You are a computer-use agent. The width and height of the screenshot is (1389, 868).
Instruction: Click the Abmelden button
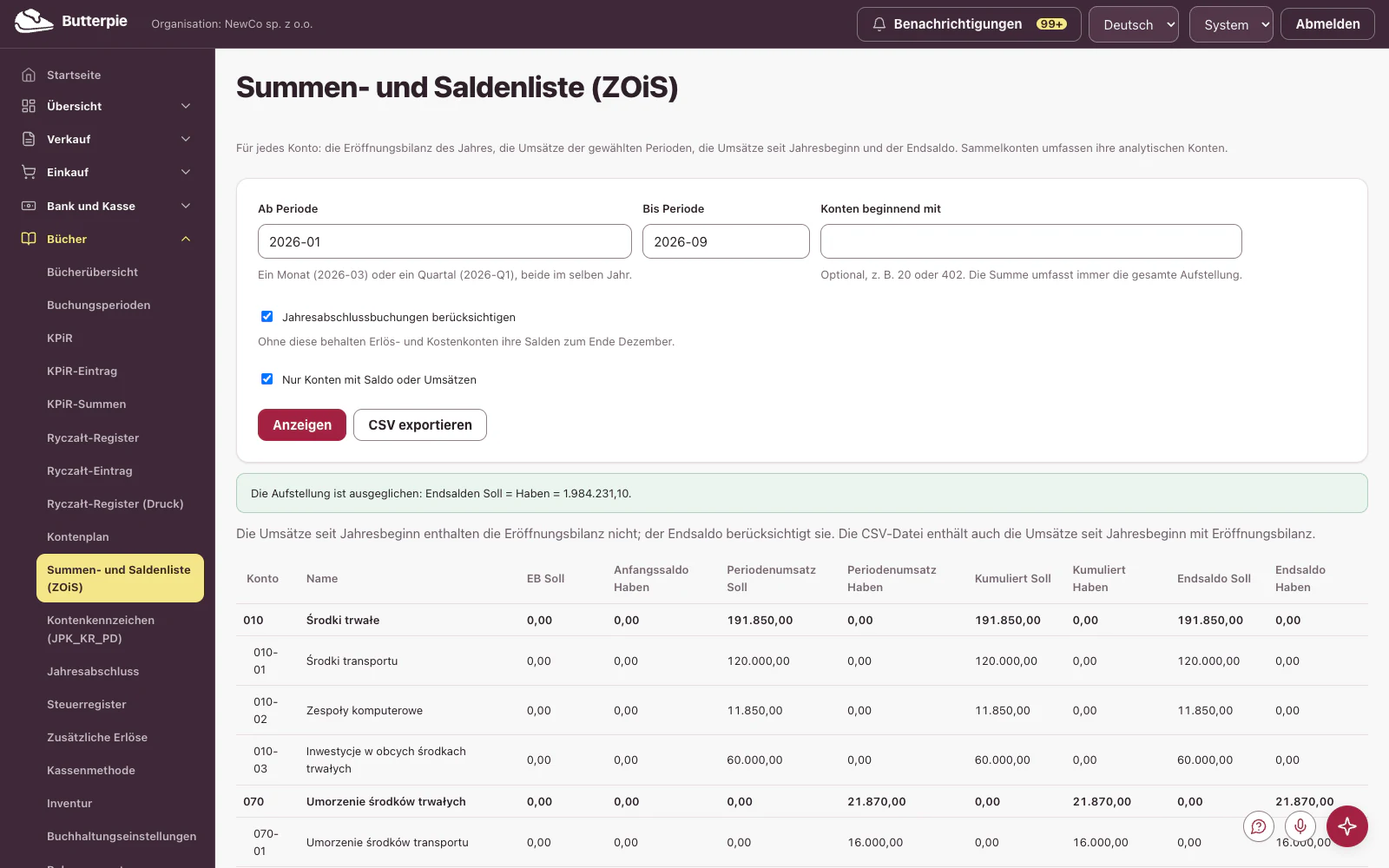(1327, 24)
